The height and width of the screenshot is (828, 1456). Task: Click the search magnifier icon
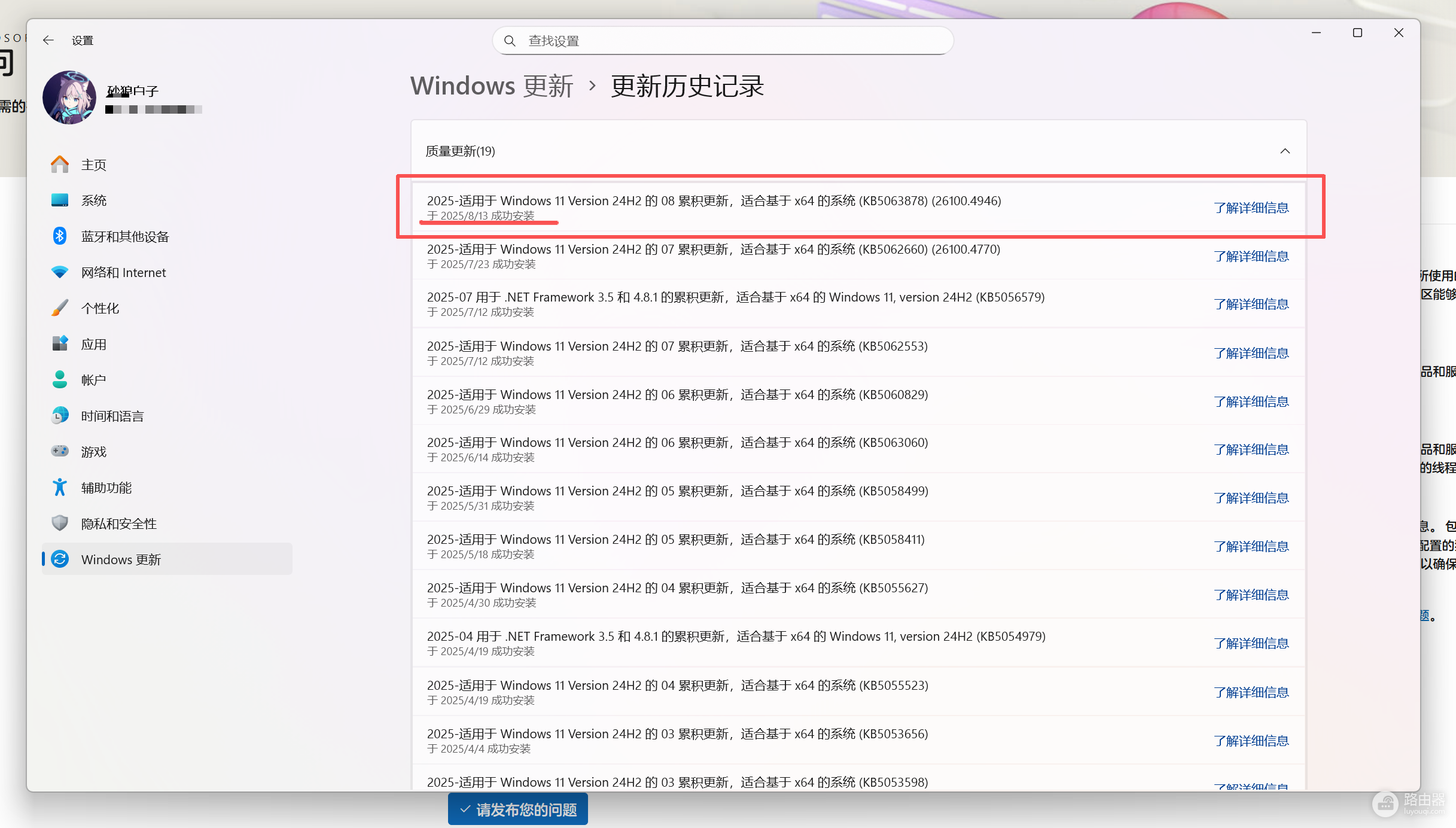[510, 41]
